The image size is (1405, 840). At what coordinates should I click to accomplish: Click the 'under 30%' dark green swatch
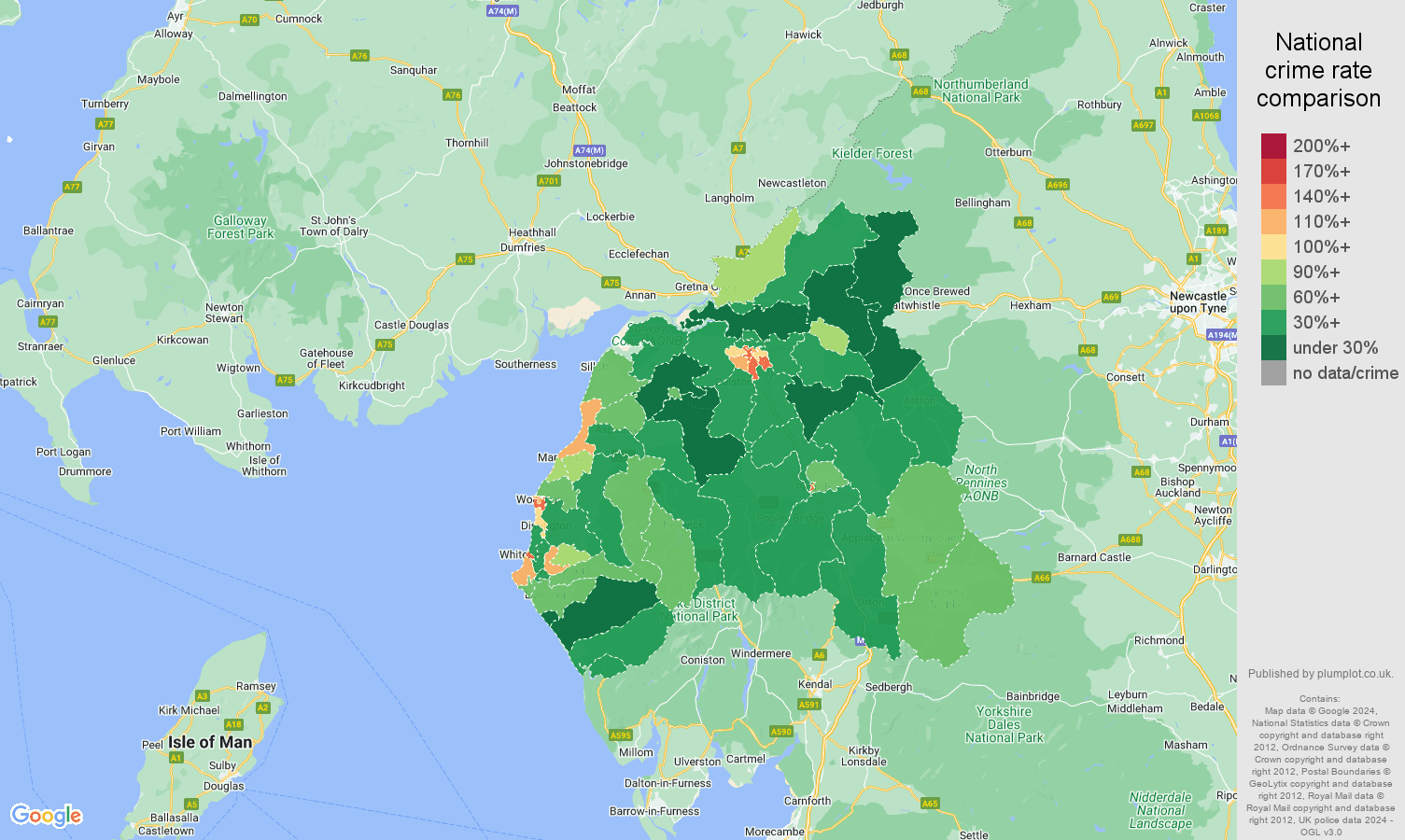click(x=1273, y=347)
